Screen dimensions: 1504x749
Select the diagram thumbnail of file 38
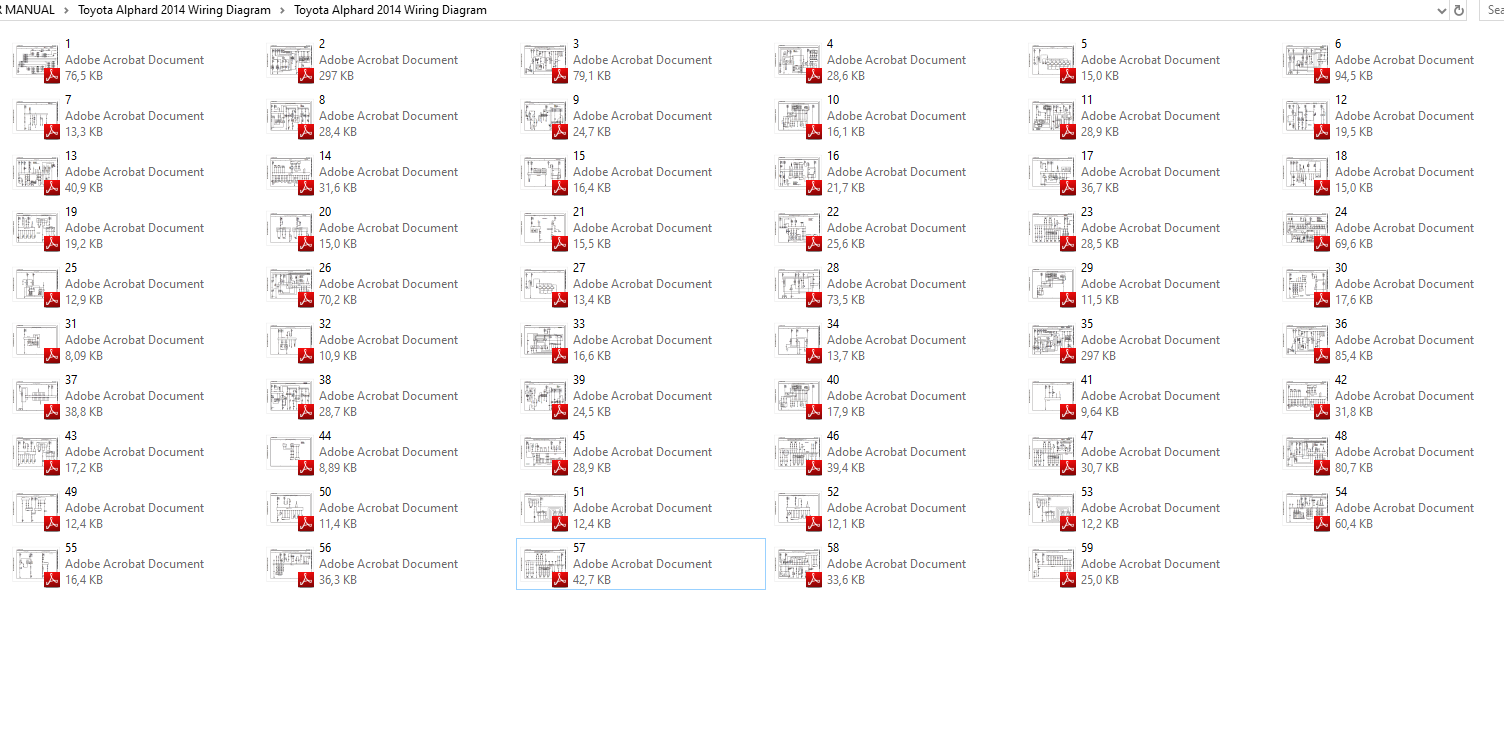tap(291, 397)
